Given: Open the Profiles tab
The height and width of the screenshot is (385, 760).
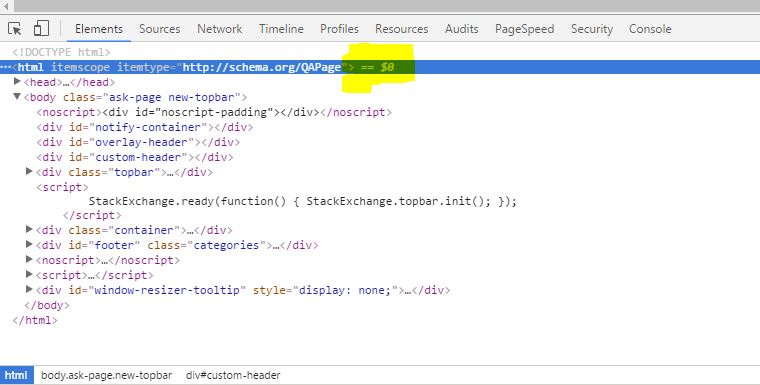Looking at the screenshot, I should click(x=339, y=29).
